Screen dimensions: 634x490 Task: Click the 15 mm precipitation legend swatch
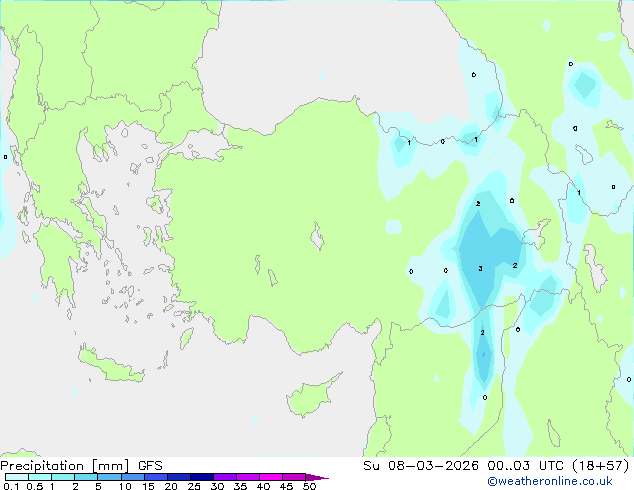156,477
